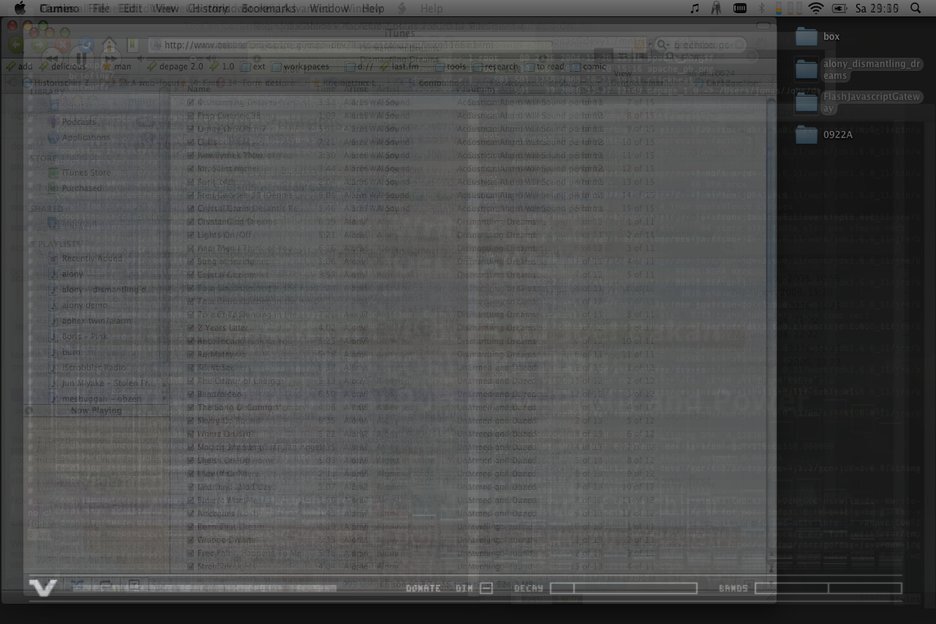This screenshot has height=624, width=936.
Task: Open the battery status menu
Action: point(839,8)
